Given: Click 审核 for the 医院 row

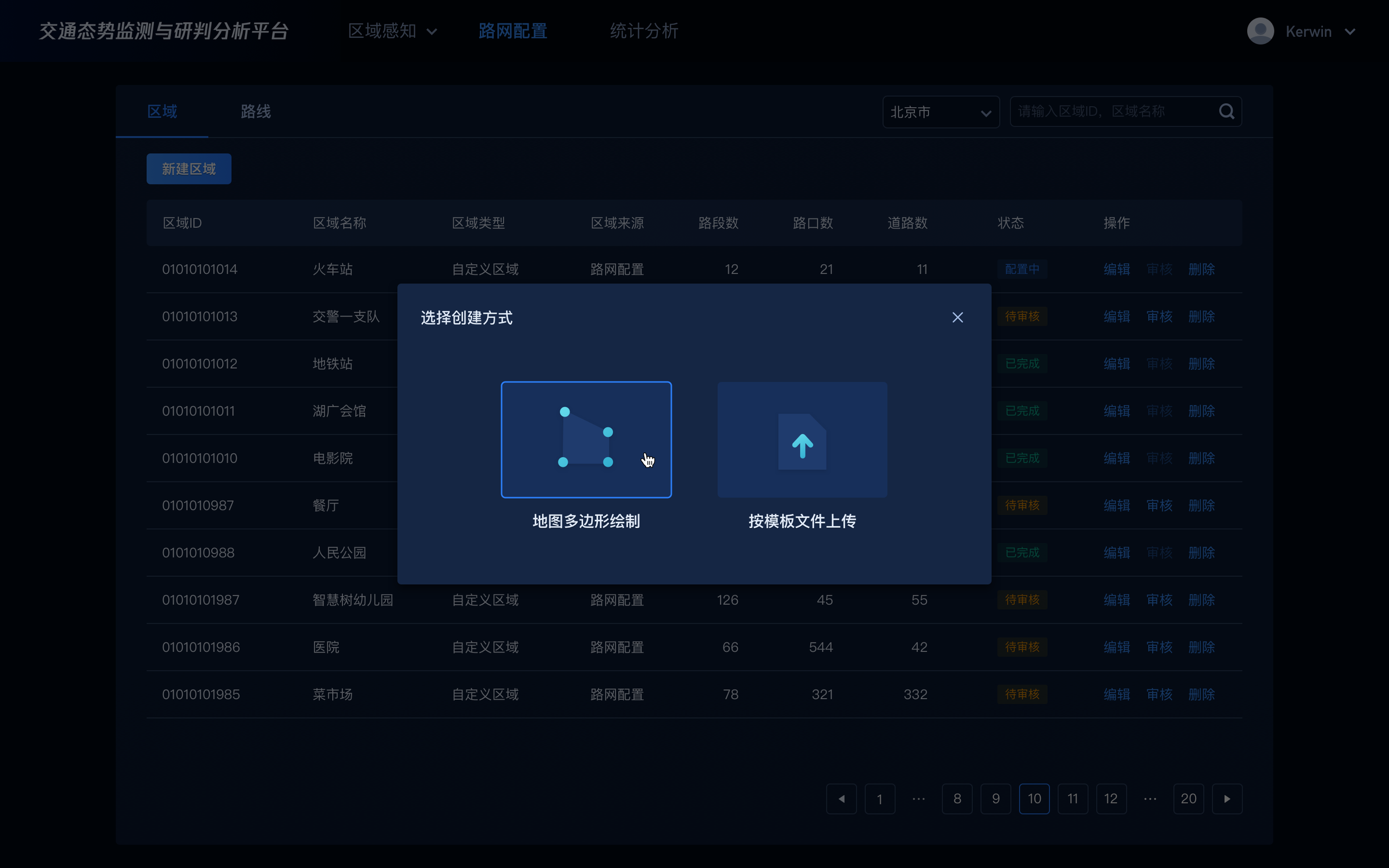Looking at the screenshot, I should pyautogui.click(x=1159, y=647).
